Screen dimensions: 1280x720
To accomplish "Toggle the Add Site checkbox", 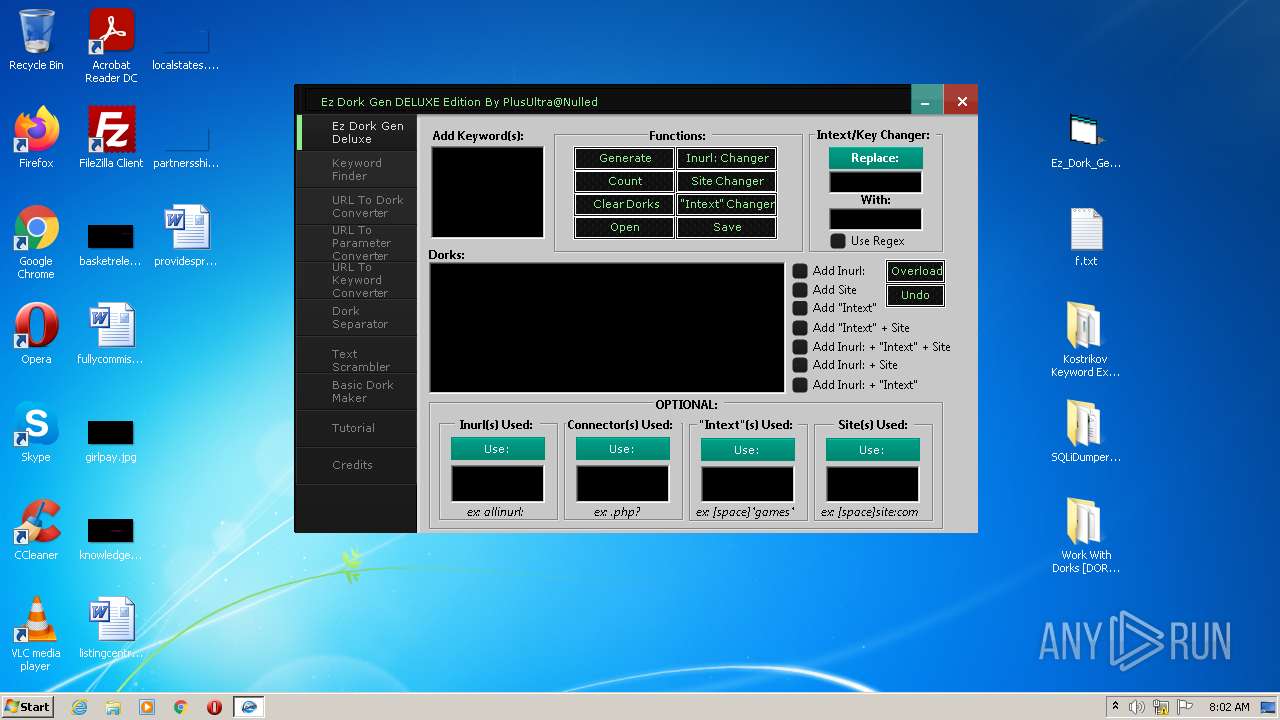I will click(x=800, y=290).
